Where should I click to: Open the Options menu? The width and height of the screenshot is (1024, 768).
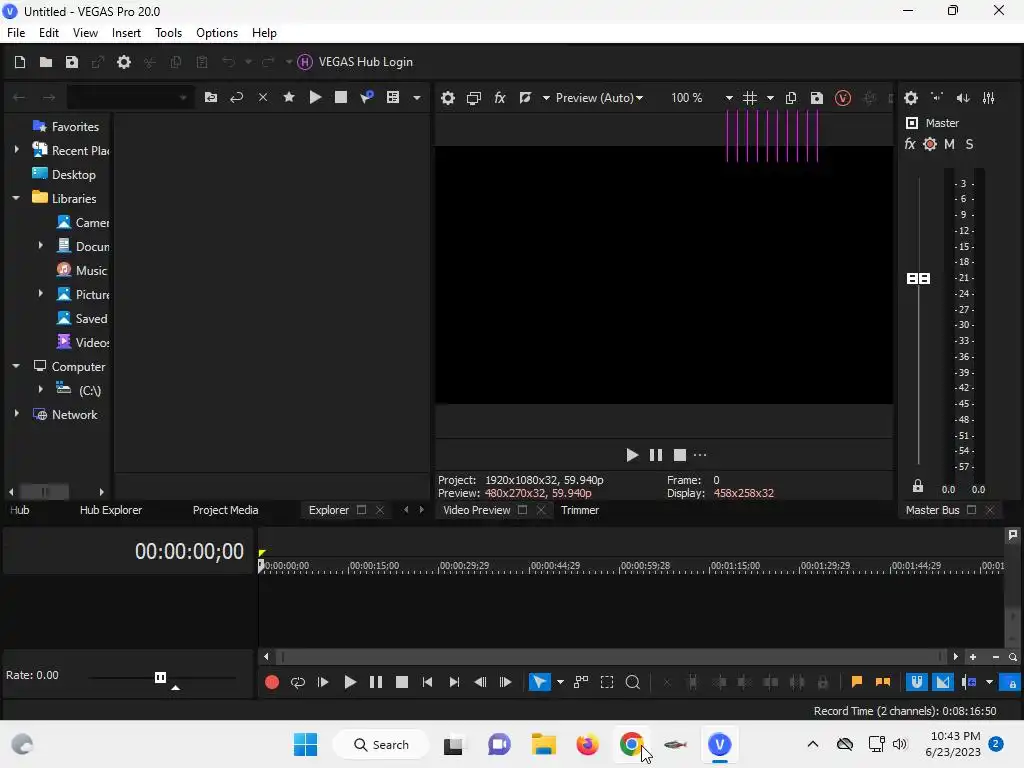tap(217, 33)
